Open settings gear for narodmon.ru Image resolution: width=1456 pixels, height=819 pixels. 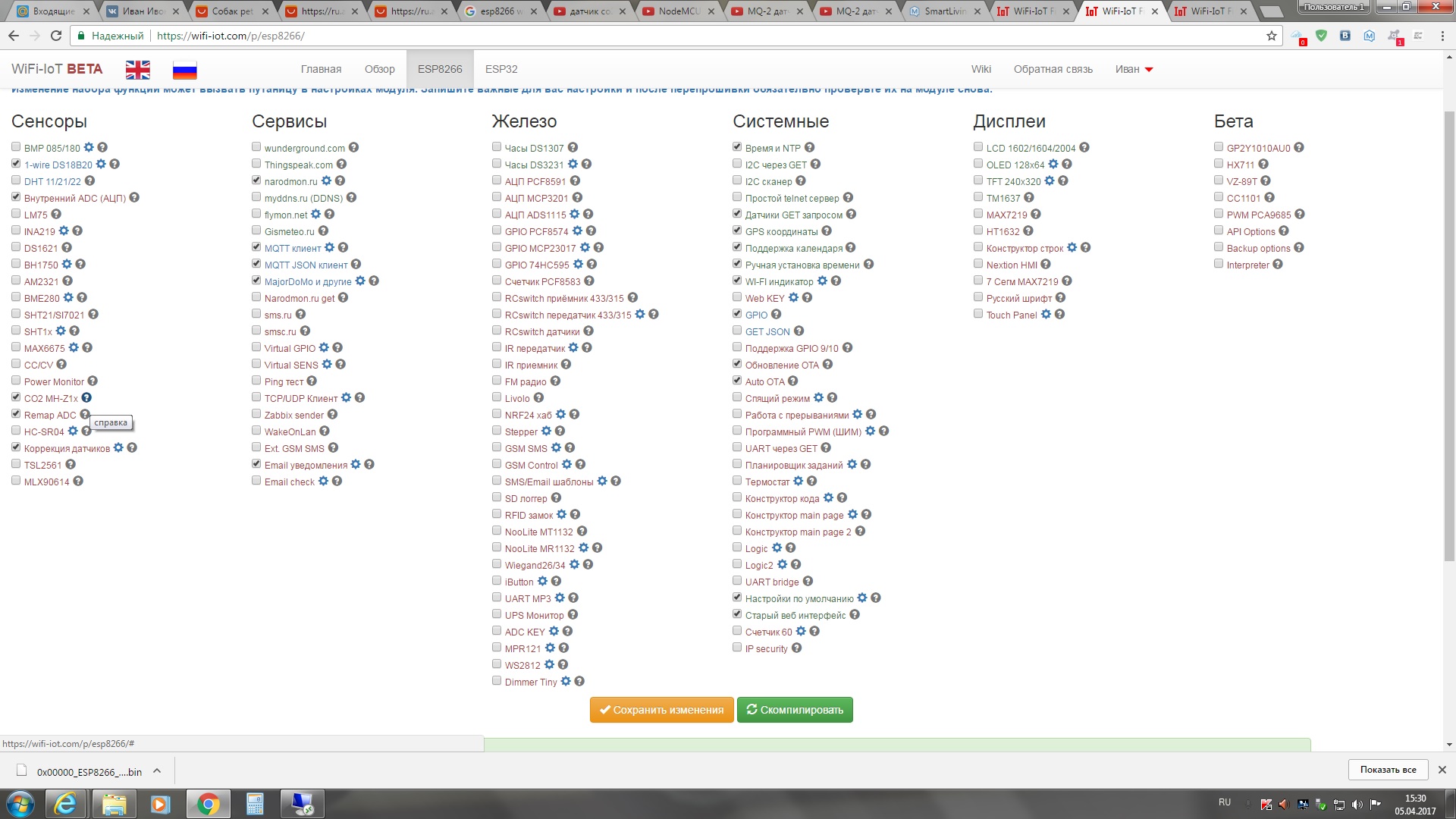pos(326,181)
